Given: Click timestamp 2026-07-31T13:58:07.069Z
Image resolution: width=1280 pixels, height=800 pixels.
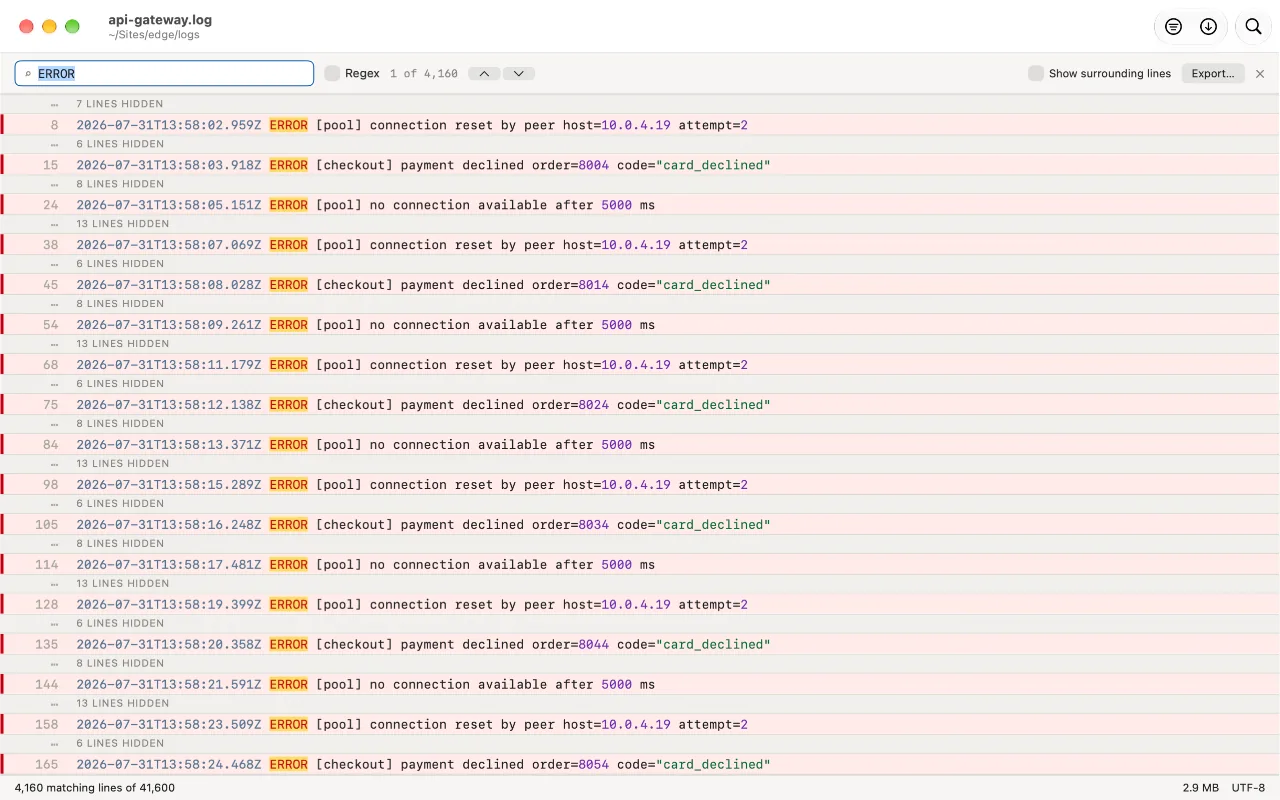Looking at the screenshot, I should click(169, 245).
